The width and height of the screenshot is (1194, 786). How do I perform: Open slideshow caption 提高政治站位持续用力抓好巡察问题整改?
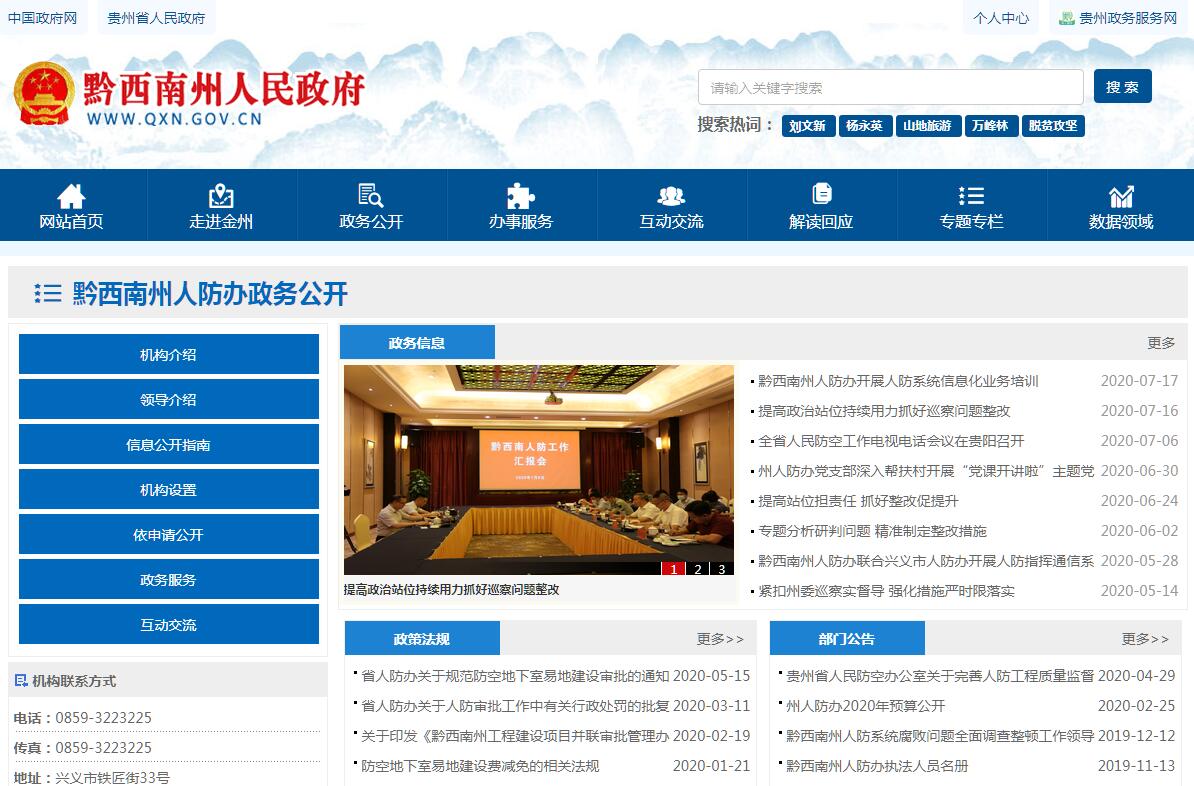[452, 590]
